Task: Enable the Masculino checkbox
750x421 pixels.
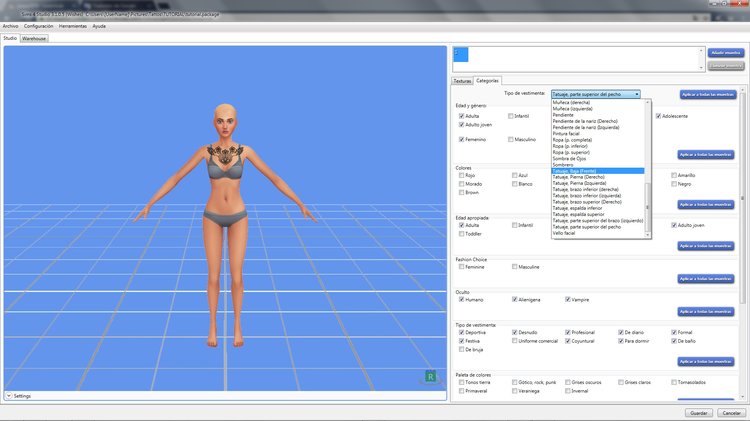Action: coord(510,139)
